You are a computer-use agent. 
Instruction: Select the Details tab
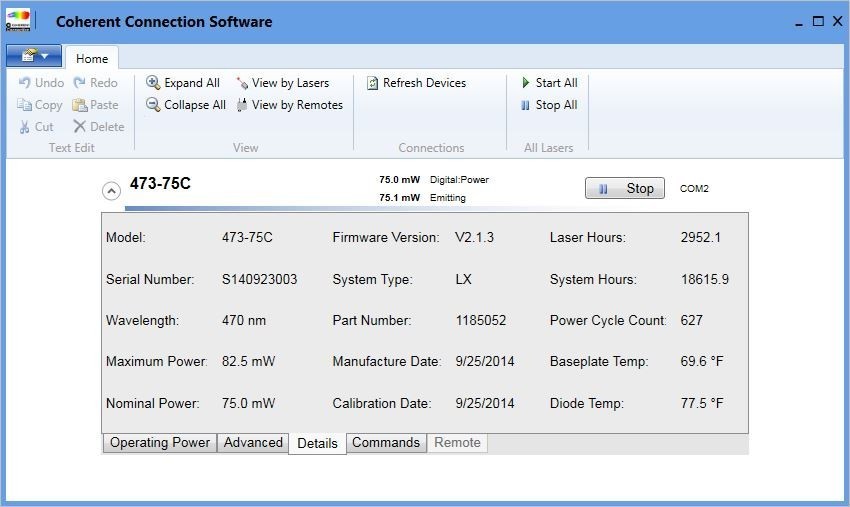[x=318, y=443]
